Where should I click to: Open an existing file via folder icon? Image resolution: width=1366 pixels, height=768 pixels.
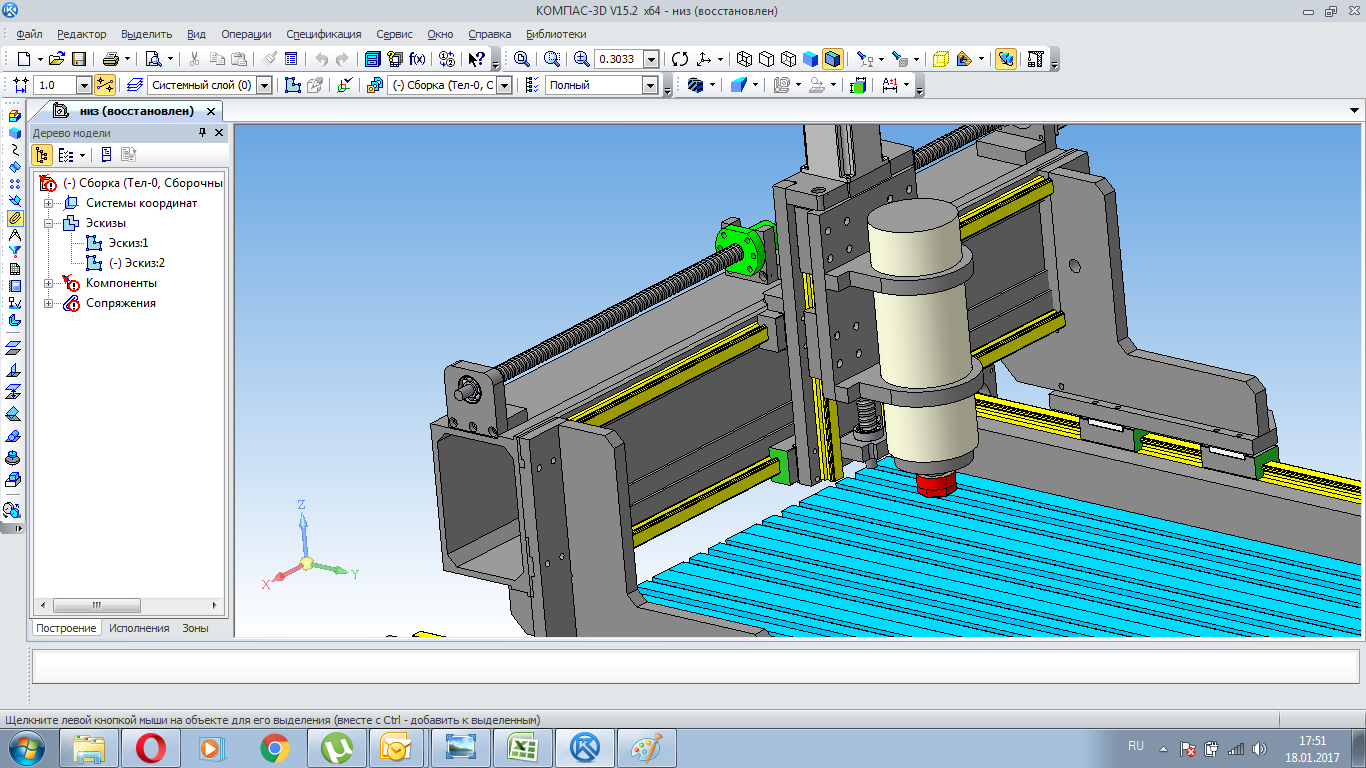click(57, 59)
